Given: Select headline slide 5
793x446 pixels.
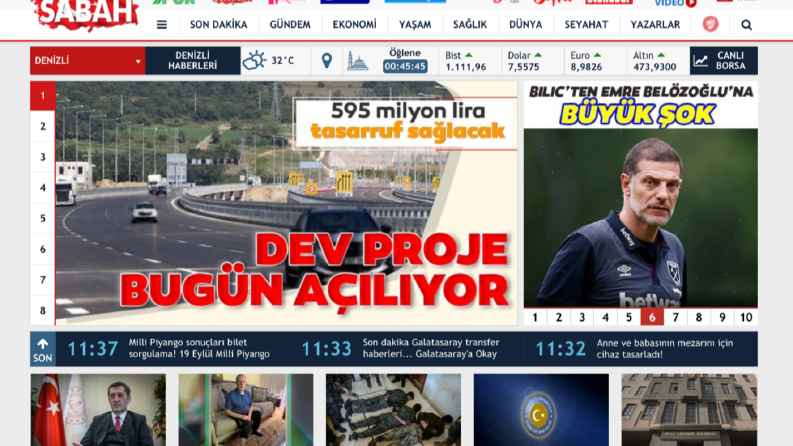Looking at the screenshot, I should pyautogui.click(x=43, y=218).
